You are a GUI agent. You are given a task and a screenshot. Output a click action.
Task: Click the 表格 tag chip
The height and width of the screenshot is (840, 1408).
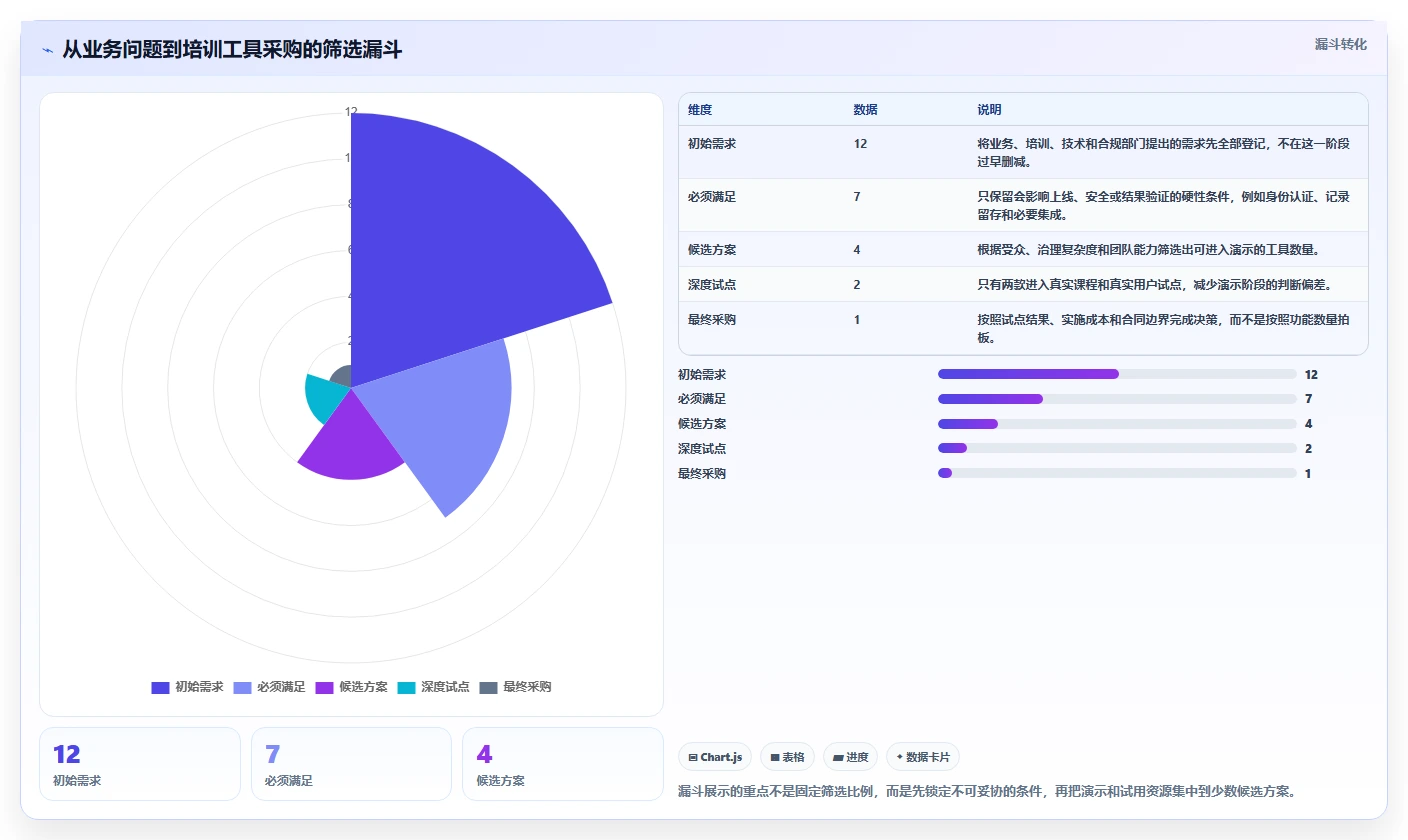tap(787, 757)
